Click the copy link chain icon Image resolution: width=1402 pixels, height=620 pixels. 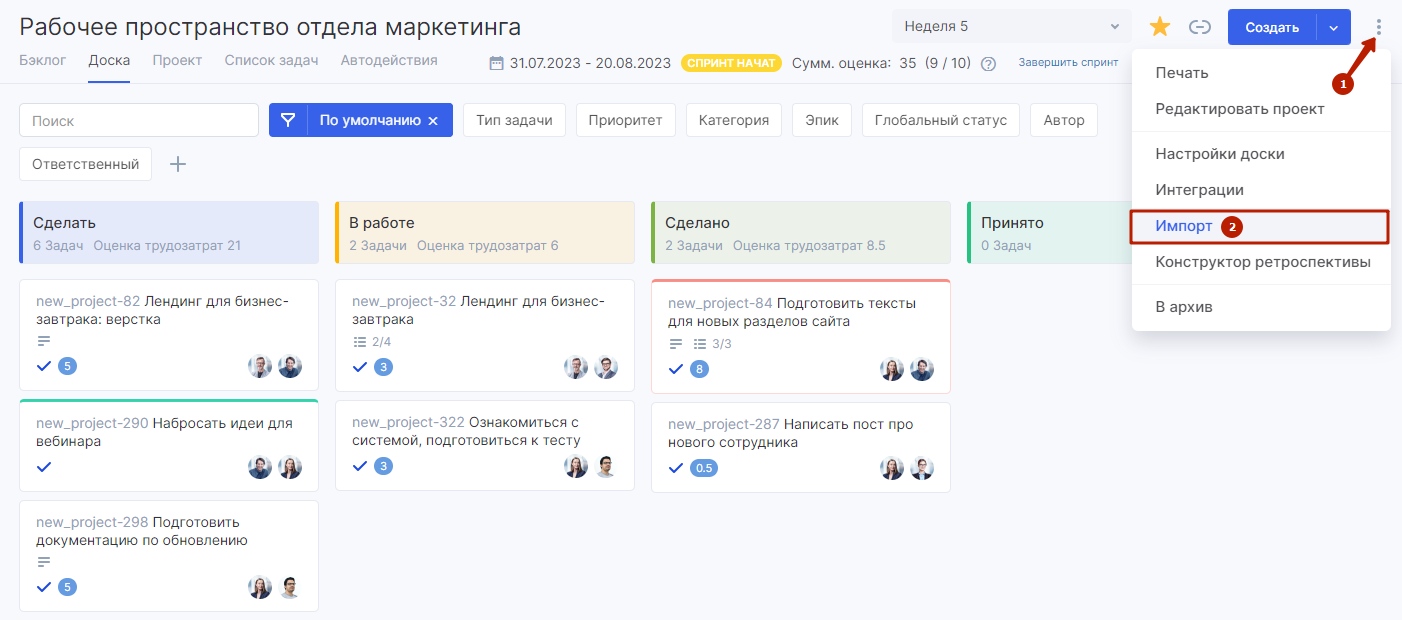pyautogui.click(x=1200, y=27)
